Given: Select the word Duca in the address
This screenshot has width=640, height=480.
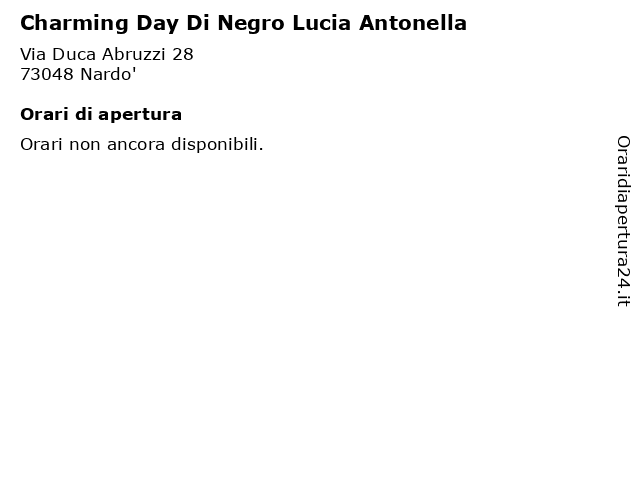Looking at the screenshot, I should [74, 54].
